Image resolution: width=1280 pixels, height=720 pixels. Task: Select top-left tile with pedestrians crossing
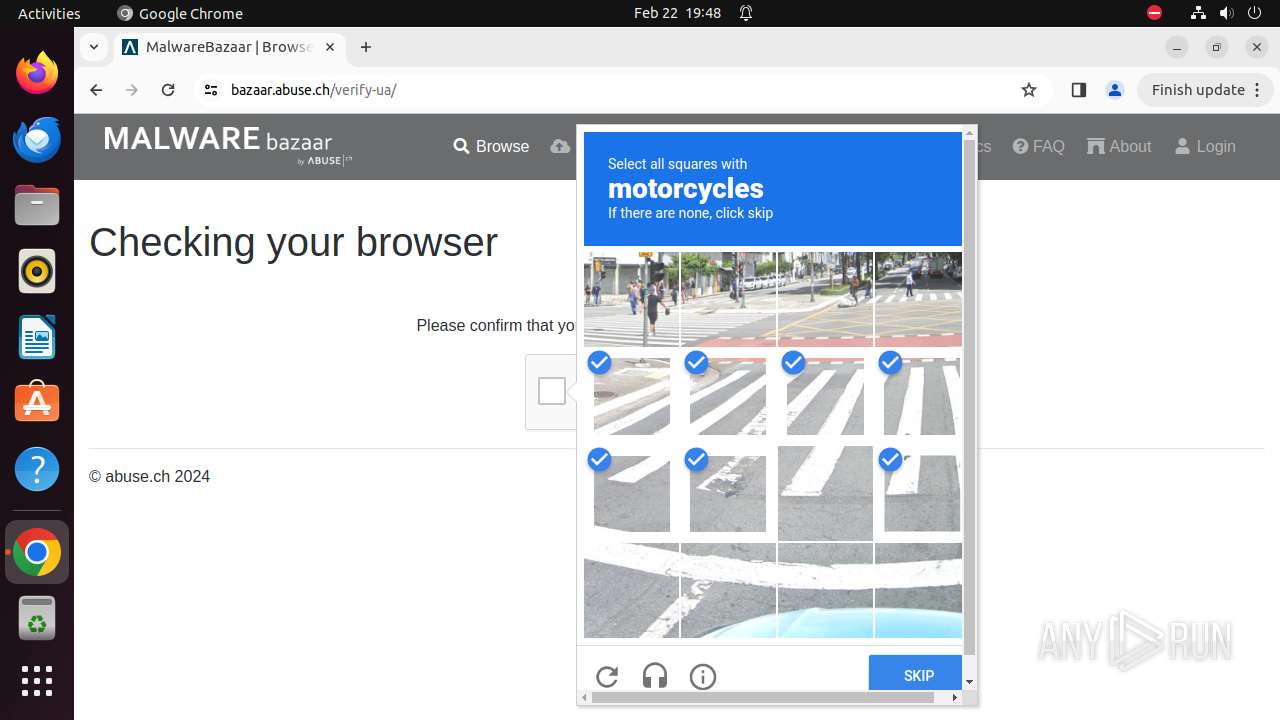(x=632, y=299)
